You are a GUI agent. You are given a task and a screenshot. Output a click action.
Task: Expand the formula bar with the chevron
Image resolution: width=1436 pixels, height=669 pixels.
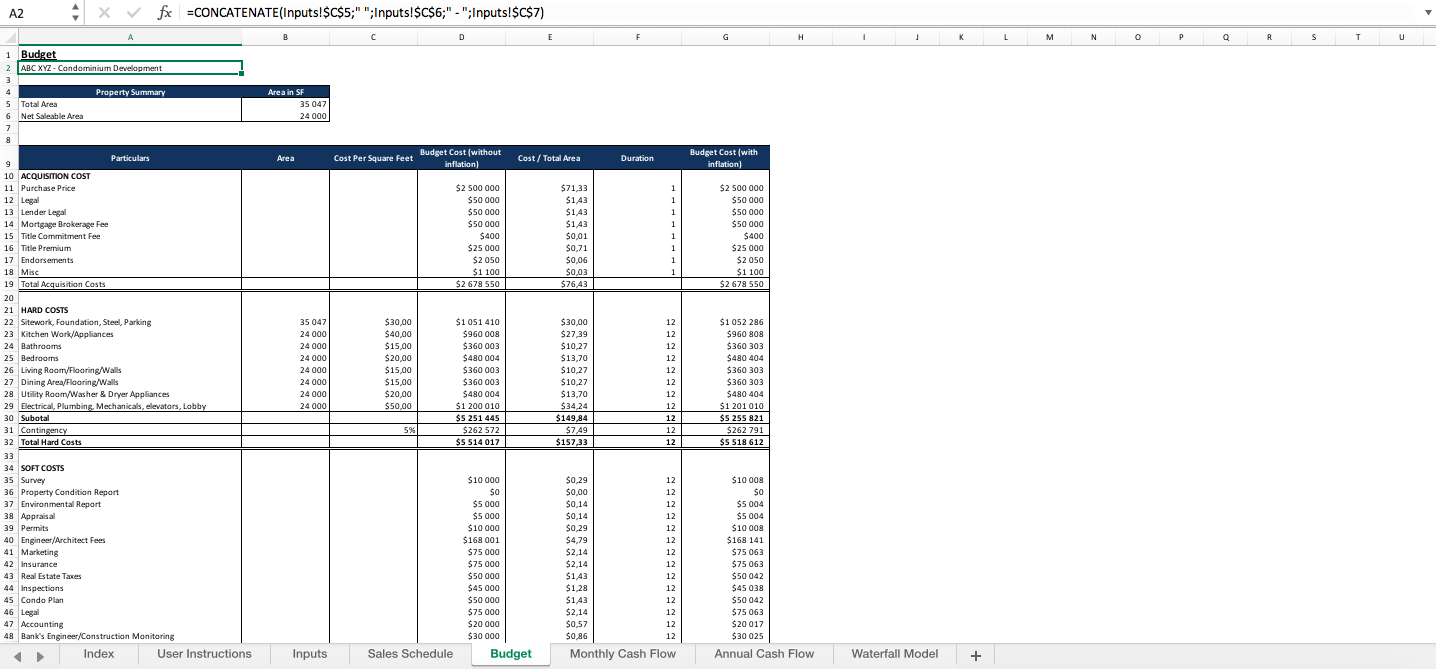1429,13
